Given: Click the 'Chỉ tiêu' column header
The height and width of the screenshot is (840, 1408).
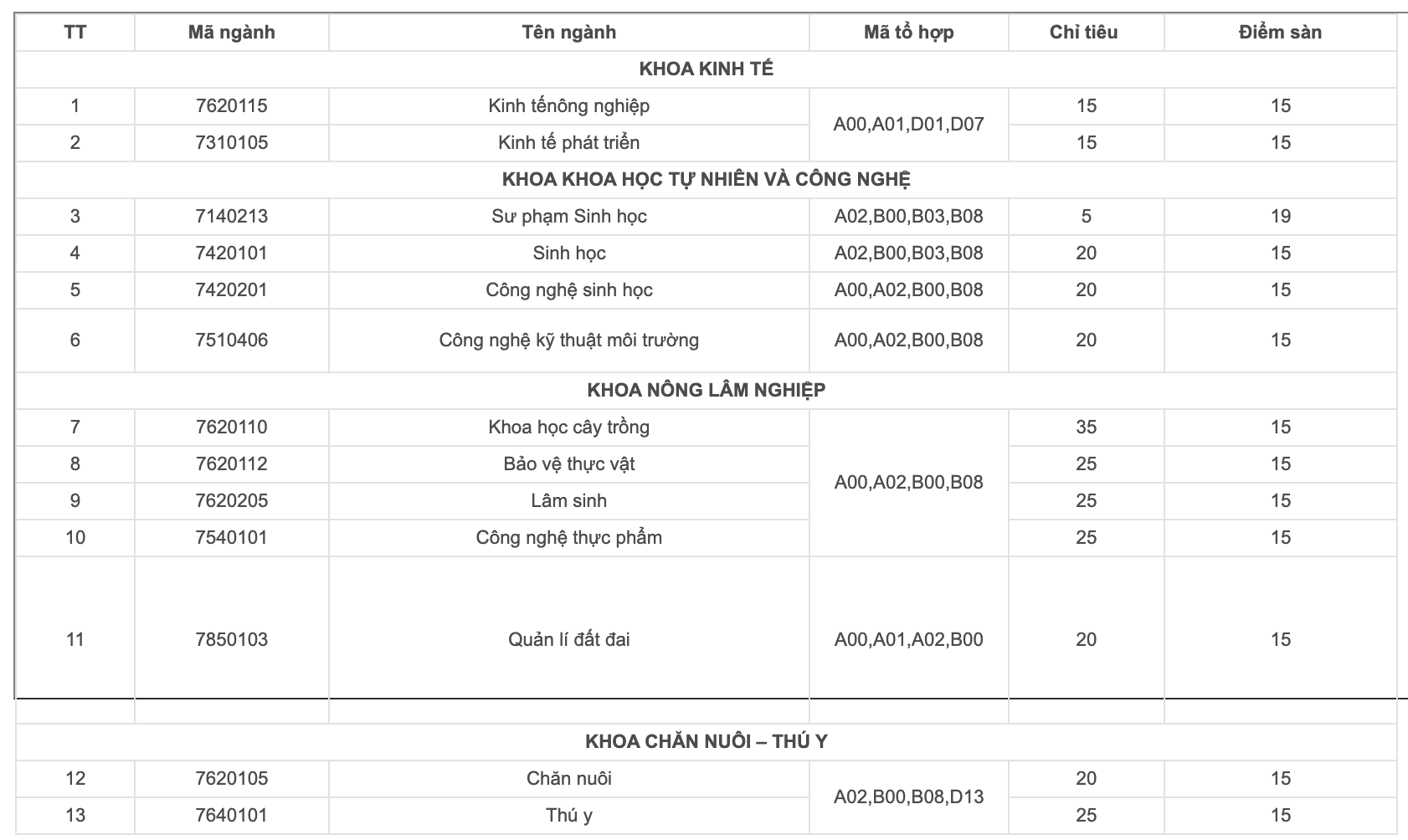Looking at the screenshot, I should click(x=1084, y=33).
